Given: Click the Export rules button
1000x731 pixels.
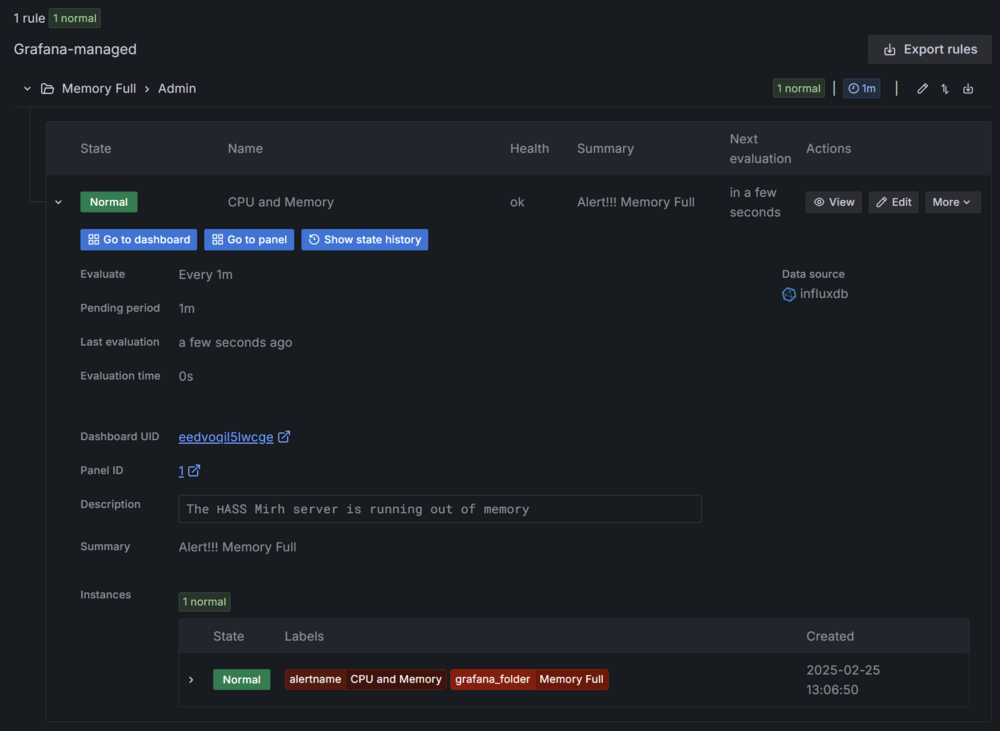Looking at the screenshot, I should pyautogui.click(x=929, y=49).
